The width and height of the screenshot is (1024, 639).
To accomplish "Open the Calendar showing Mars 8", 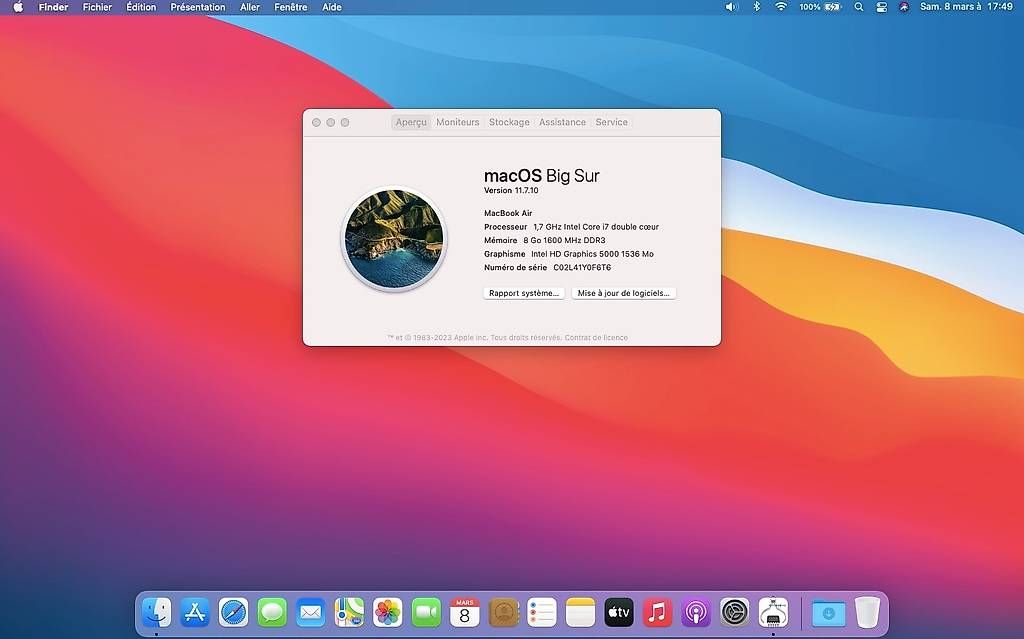I will point(464,613).
